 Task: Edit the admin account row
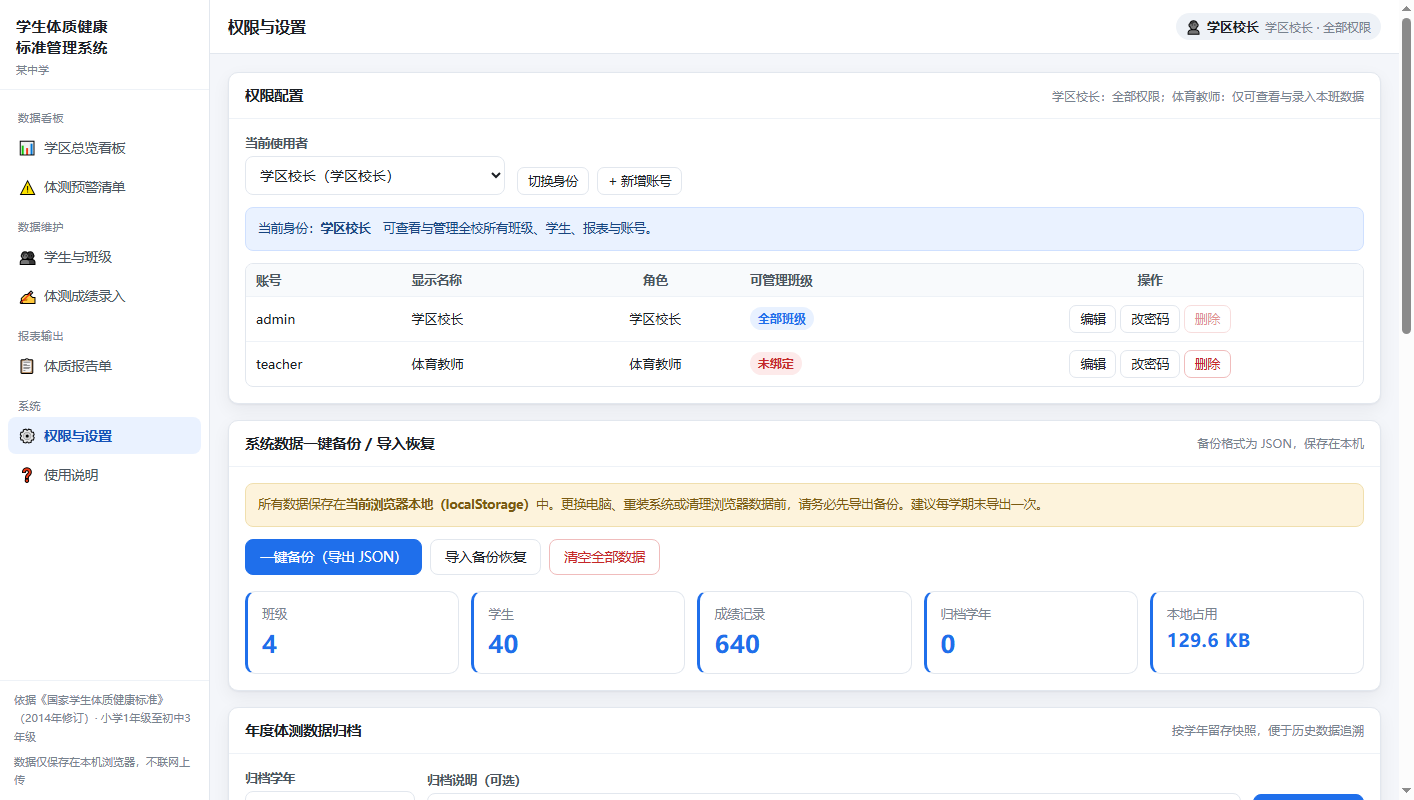pos(1092,319)
